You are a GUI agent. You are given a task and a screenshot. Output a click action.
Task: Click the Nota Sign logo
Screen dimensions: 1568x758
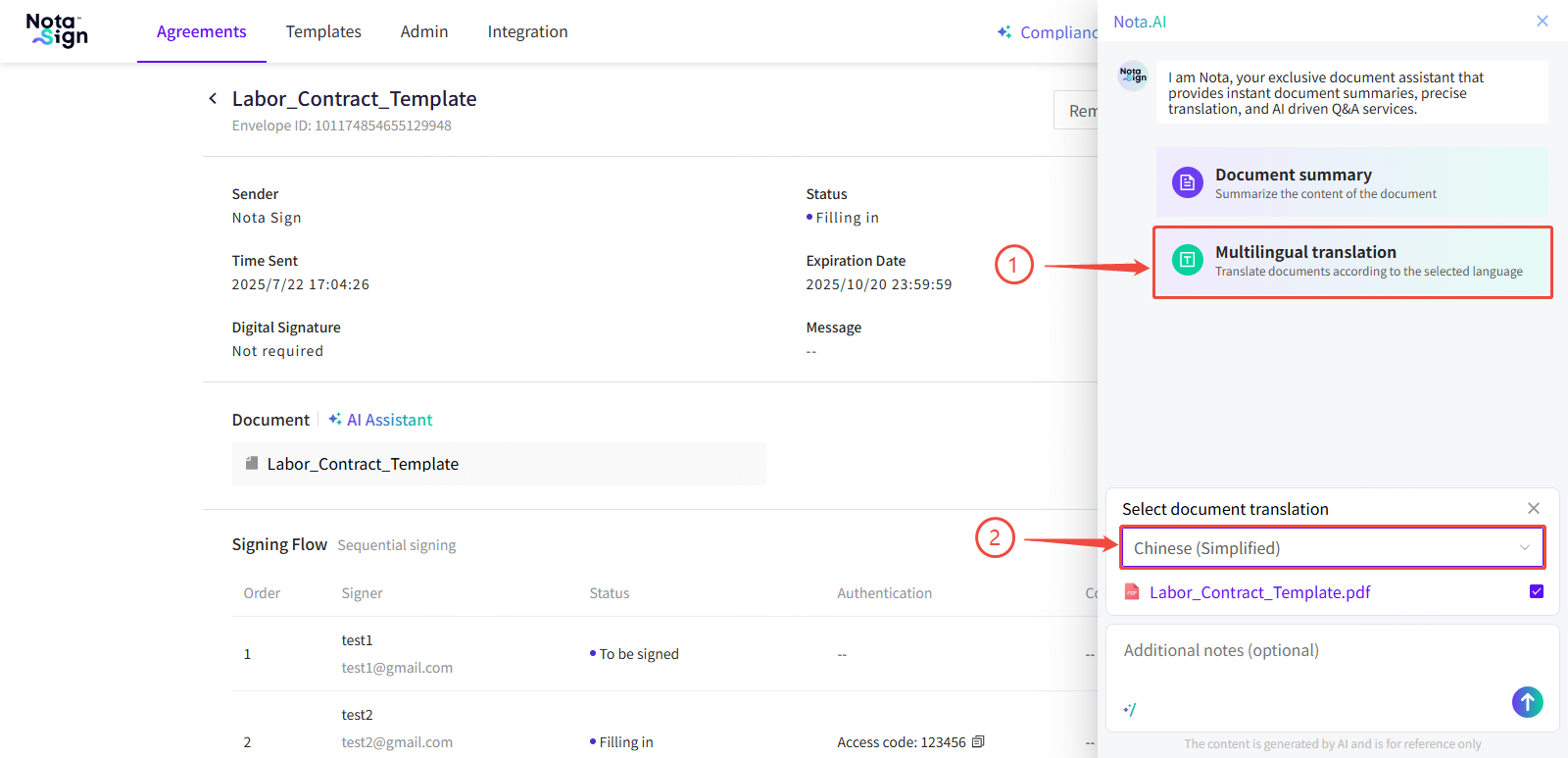tap(57, 30)
